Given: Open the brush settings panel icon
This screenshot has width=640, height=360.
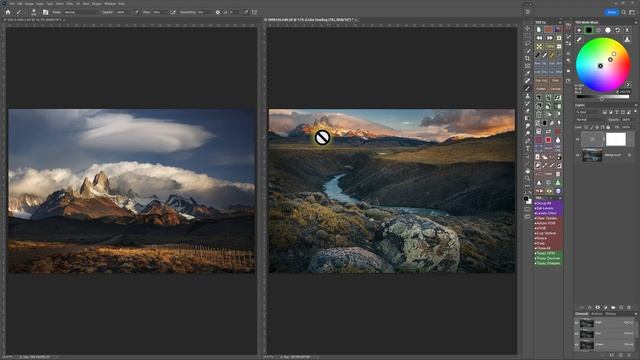Looking at the screenshot, I should pyautogui.click(x=45, y=12).
